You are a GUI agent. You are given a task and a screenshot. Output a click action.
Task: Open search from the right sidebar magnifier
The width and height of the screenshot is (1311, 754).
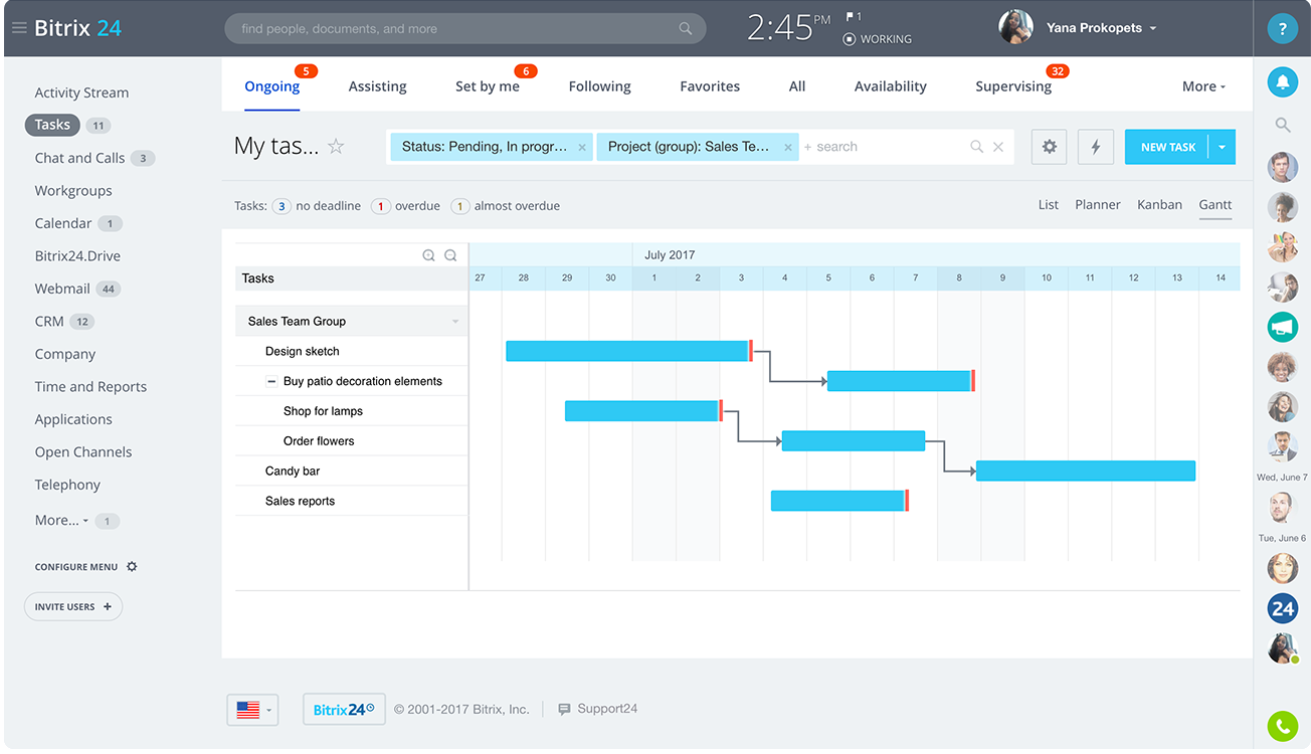[1282, 125]
